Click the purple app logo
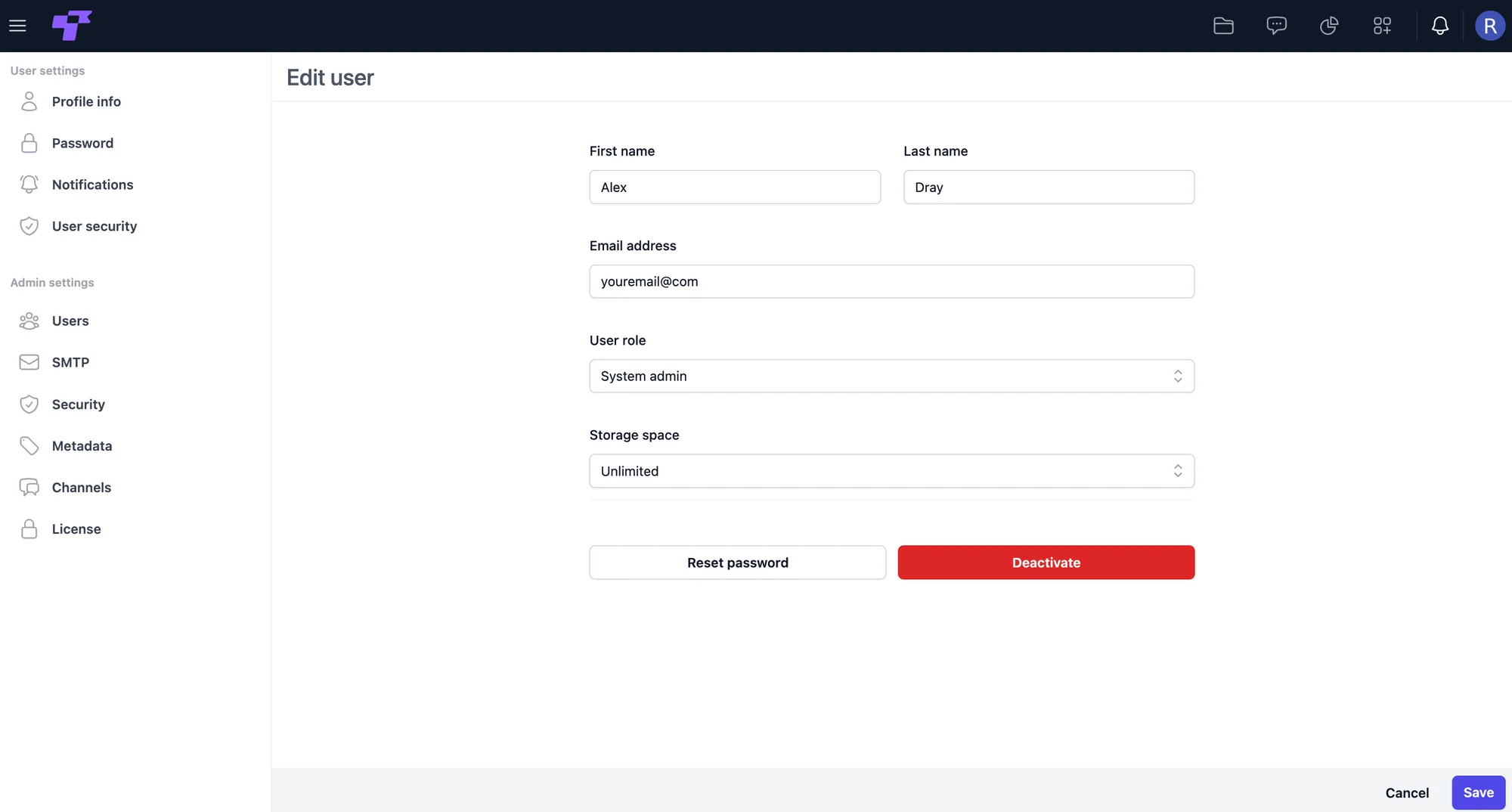 [x=72, y=26]
